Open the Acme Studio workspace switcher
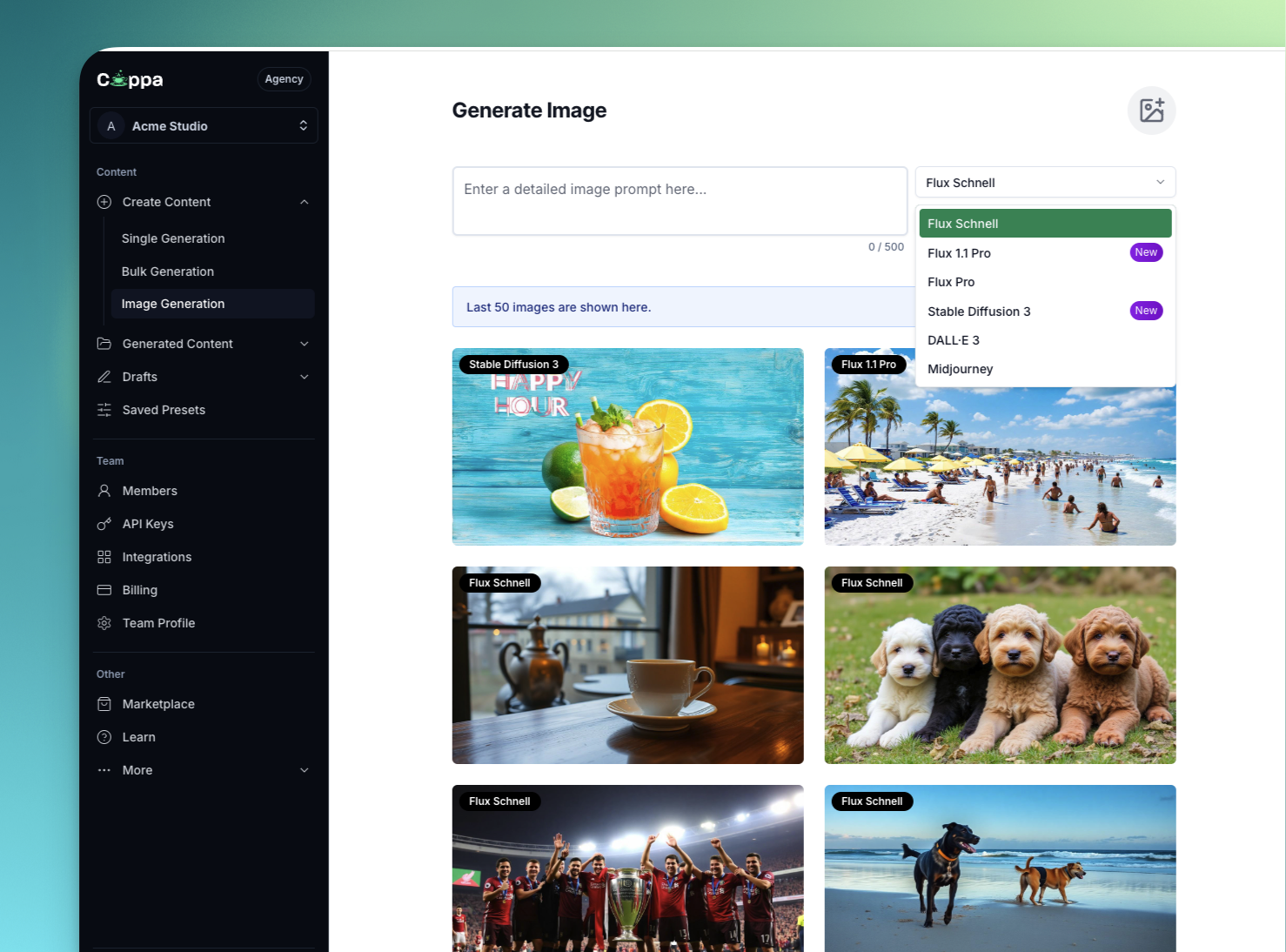 coord(204,126)
